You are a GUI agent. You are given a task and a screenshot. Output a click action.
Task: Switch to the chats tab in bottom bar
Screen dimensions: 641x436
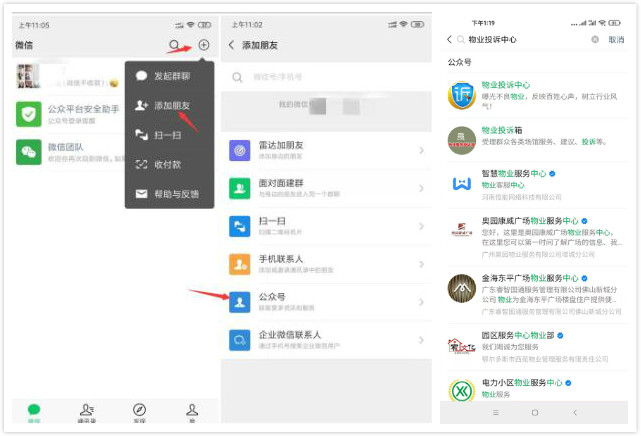[x=34, y=412]
